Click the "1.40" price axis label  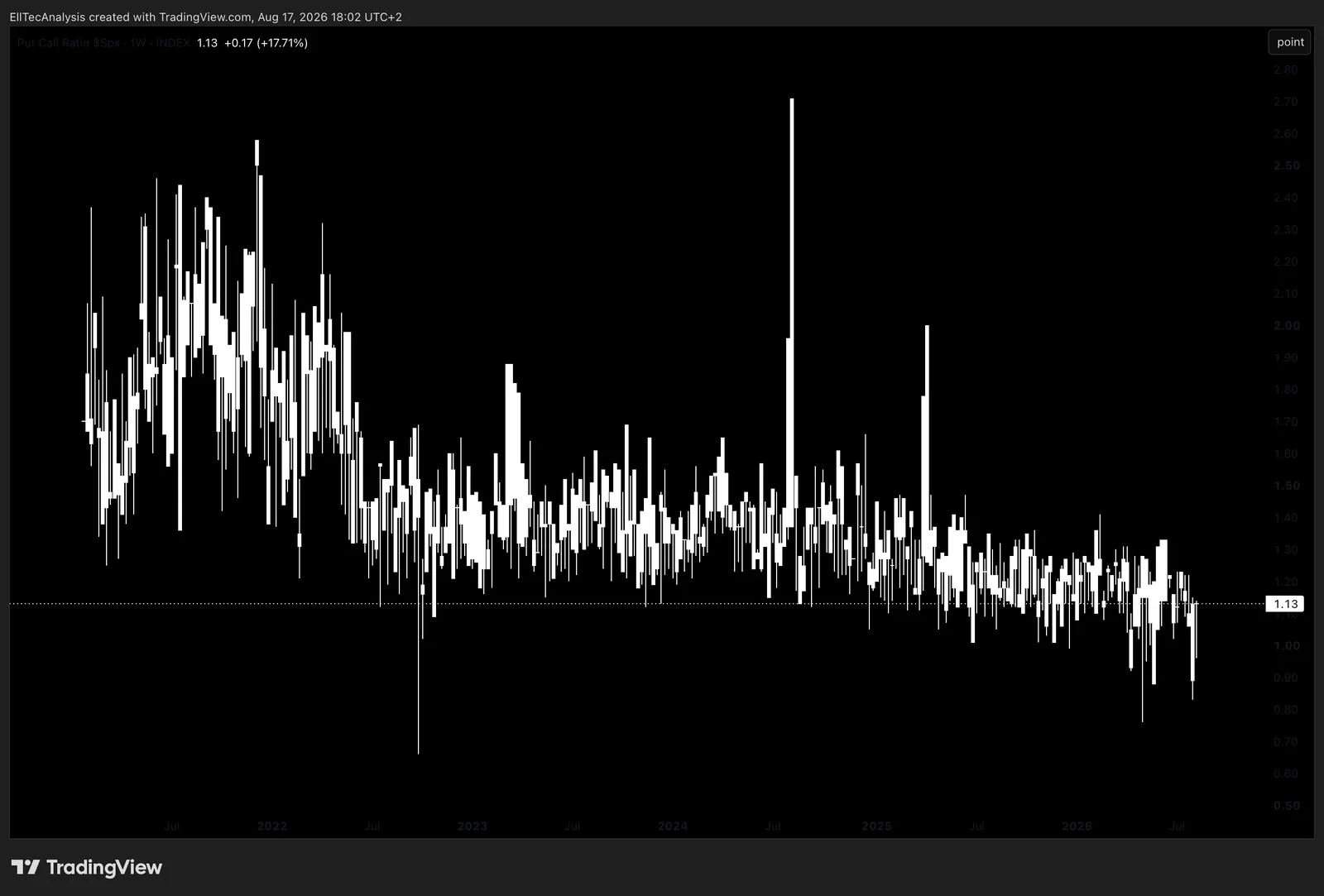1286,518
